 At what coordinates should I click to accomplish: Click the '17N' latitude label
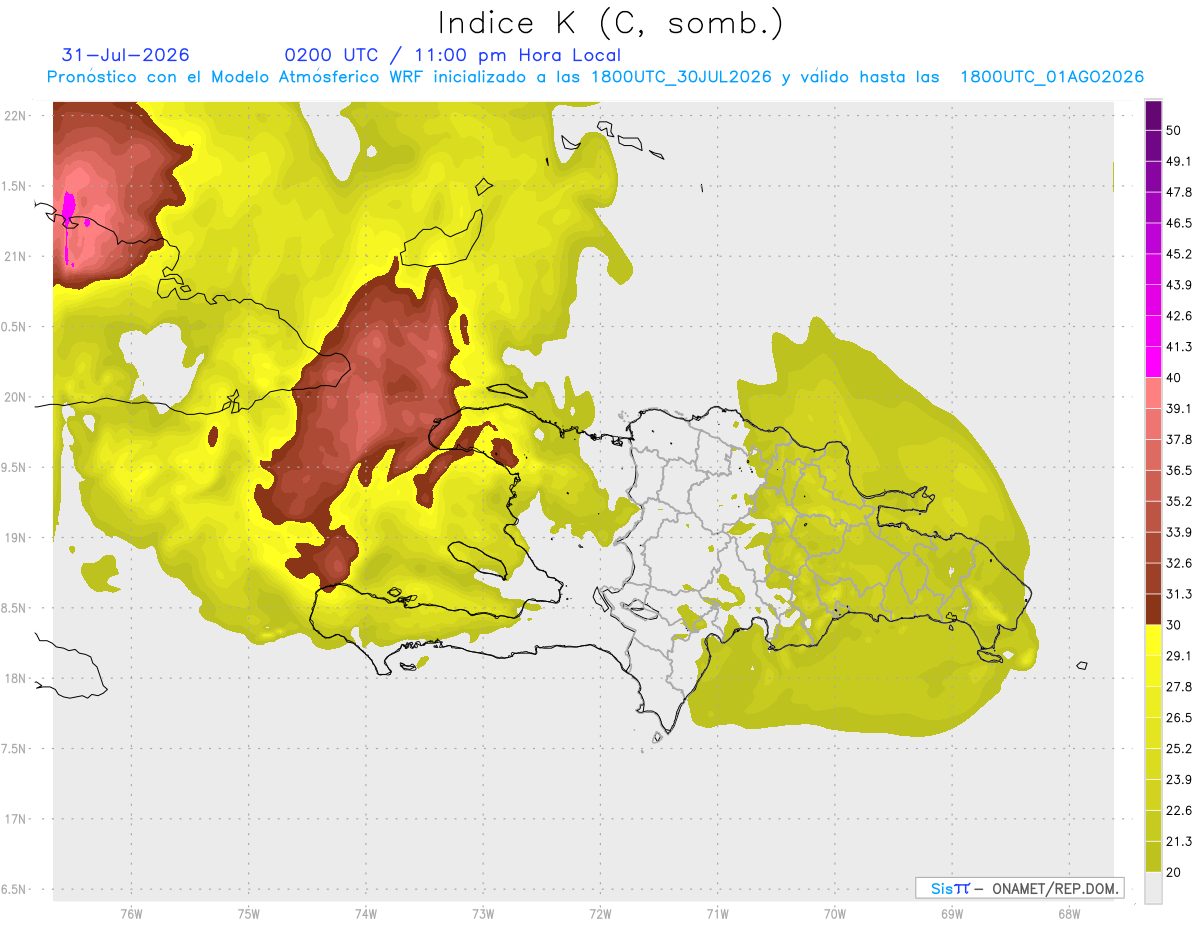click(15, 819)
